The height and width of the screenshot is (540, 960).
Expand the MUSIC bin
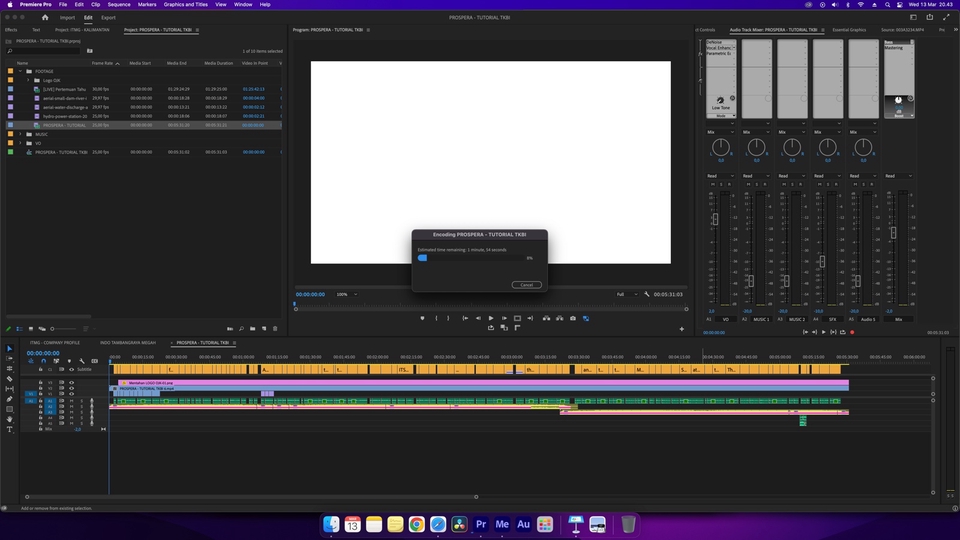[20, 134]
